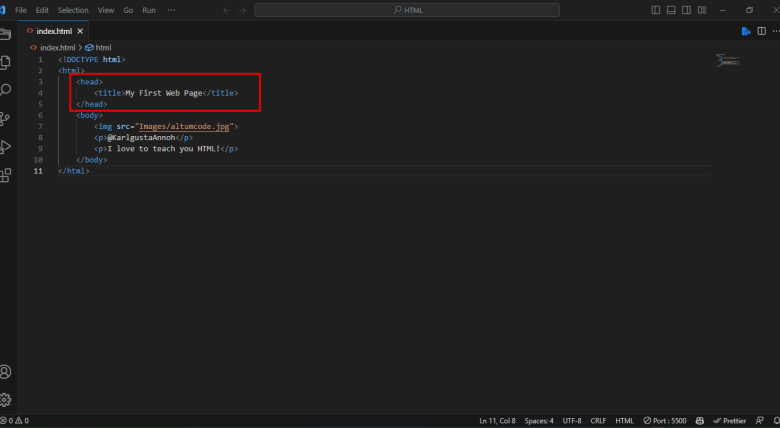Open the File menu
This screenshot has height=428, width=780.
click(21, 10)
